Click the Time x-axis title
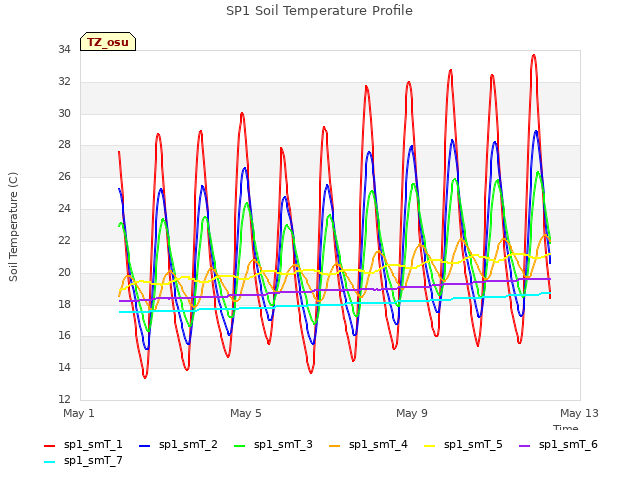 coord(566,427)
